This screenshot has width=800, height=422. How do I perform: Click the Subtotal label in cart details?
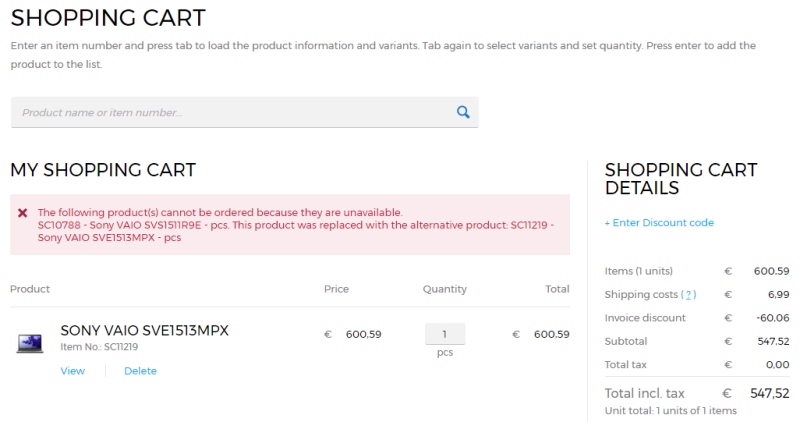coord(627,341)
